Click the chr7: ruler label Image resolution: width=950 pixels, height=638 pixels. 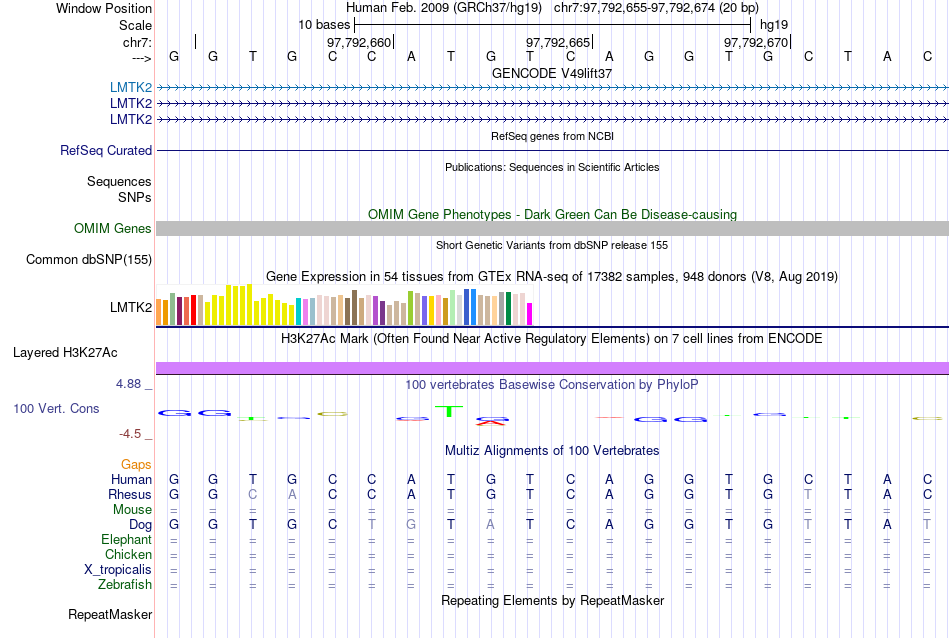pyautogui.click(x=137, y=42)
